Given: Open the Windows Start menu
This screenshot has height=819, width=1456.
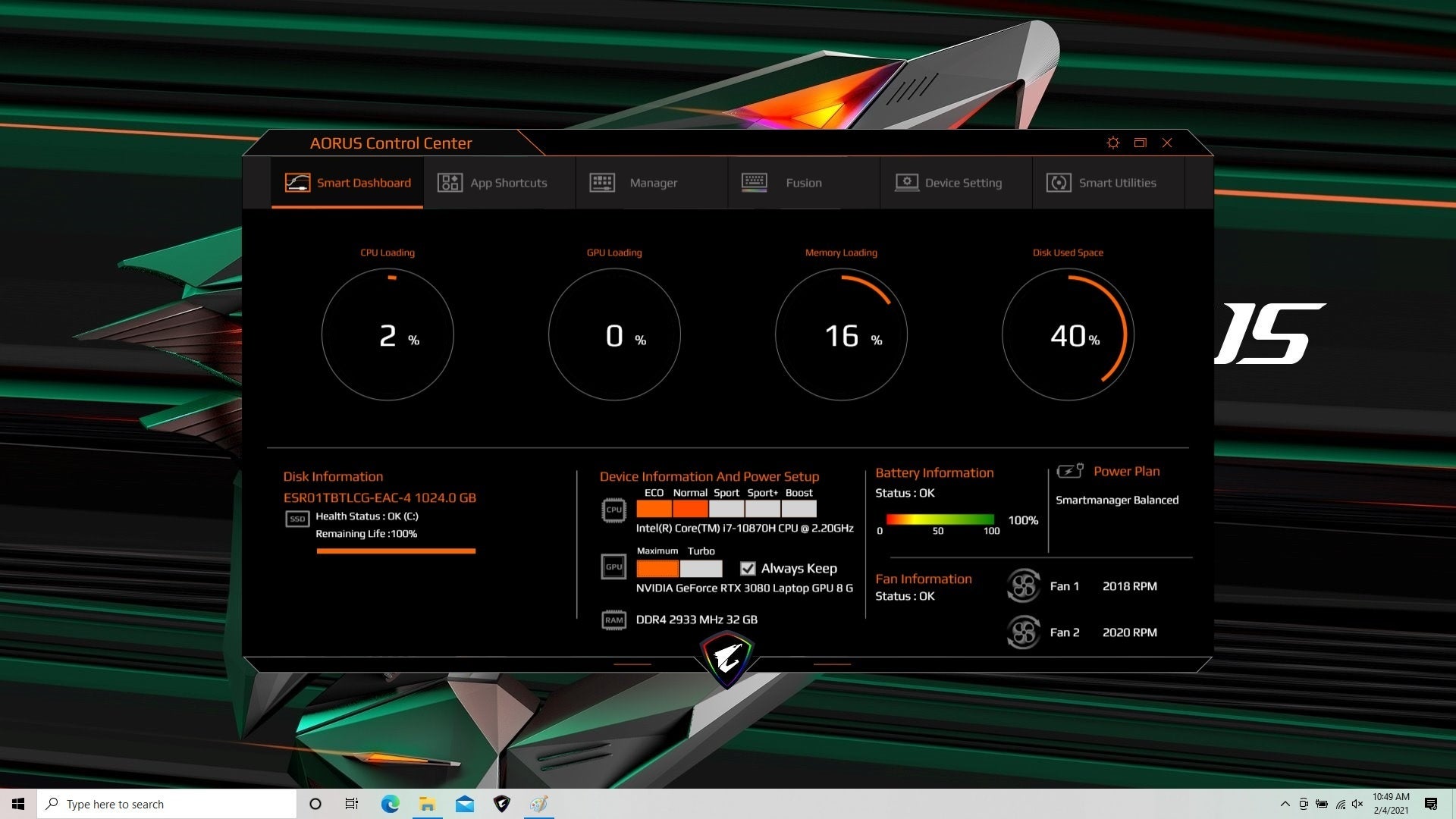Looking at the screenshot, I should 18,804.
